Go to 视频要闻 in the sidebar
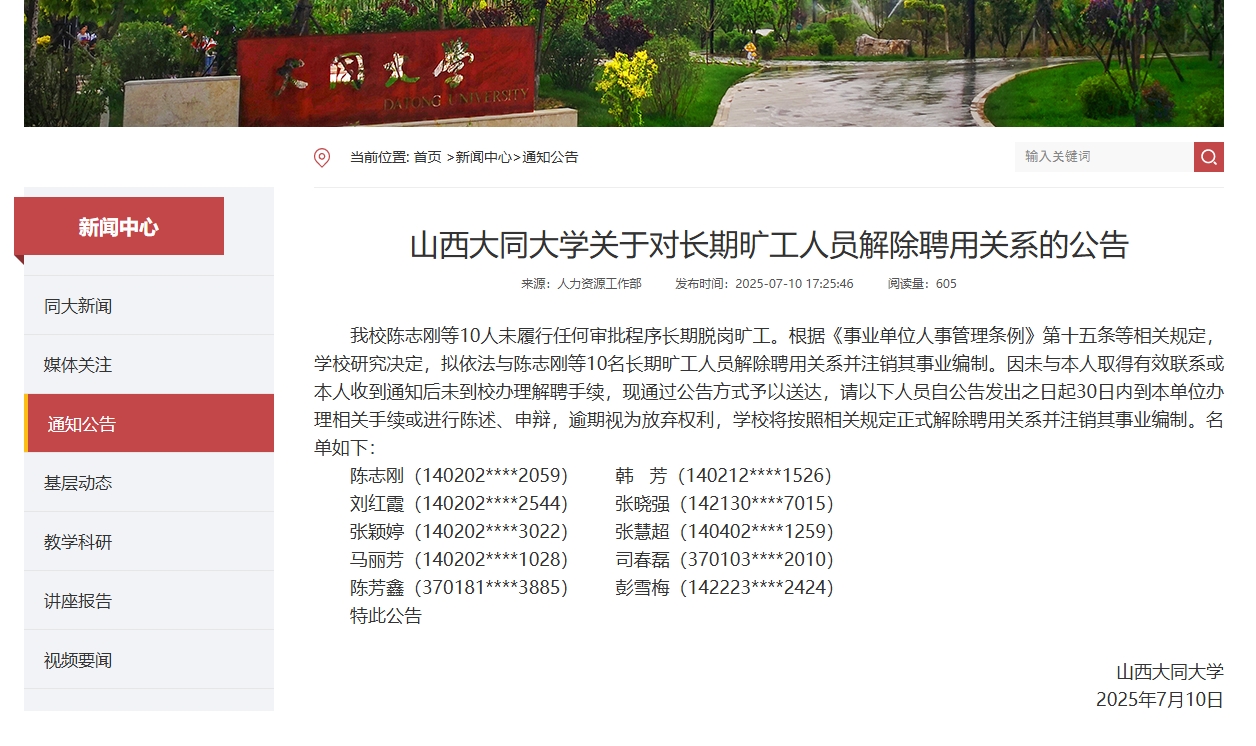This screenshot has height=746, width=1256. tap(78, 660)
